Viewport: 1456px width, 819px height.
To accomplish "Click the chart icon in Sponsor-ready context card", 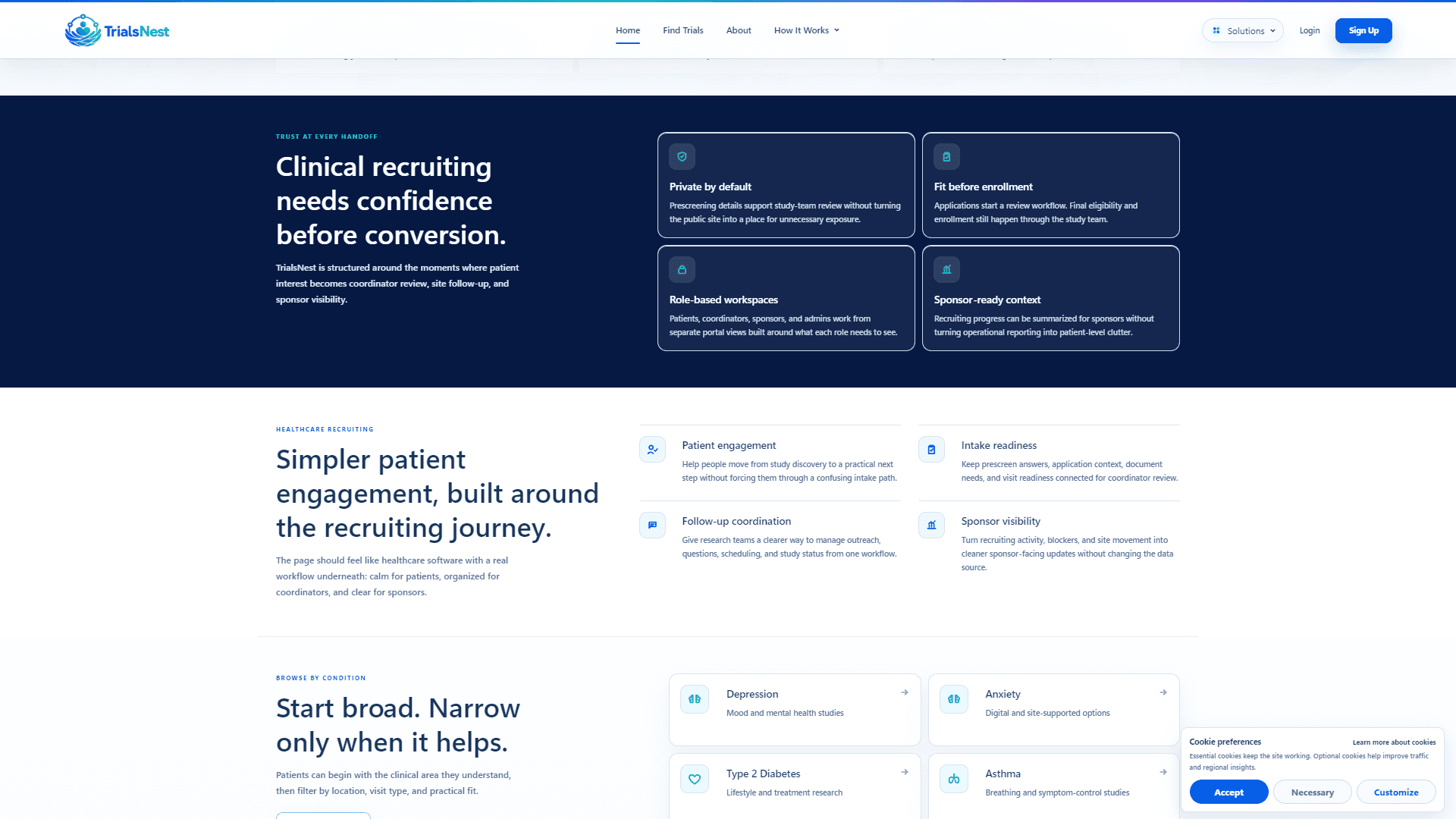I will pos(946,270).
